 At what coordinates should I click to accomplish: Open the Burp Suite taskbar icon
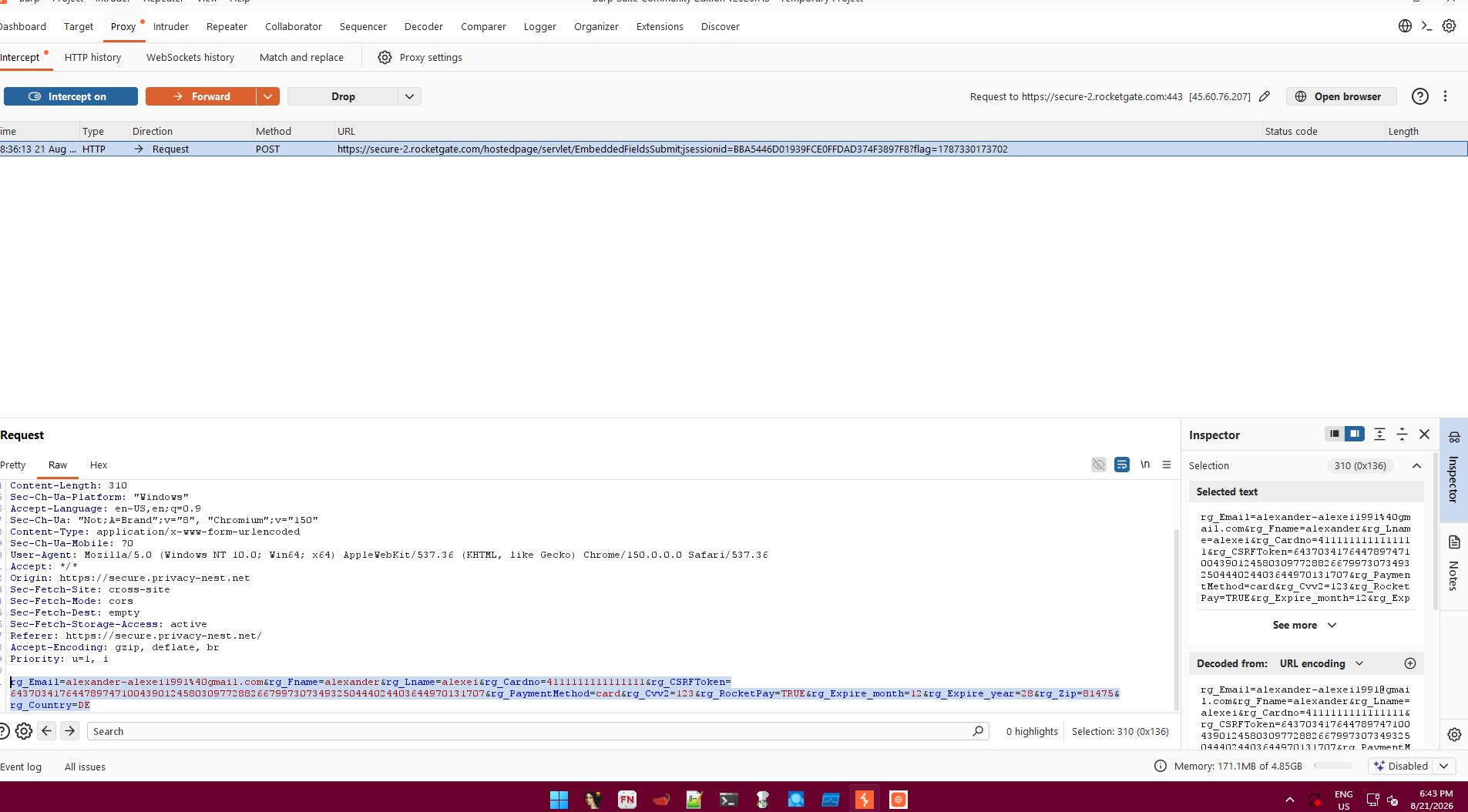(x=864, y=800)
